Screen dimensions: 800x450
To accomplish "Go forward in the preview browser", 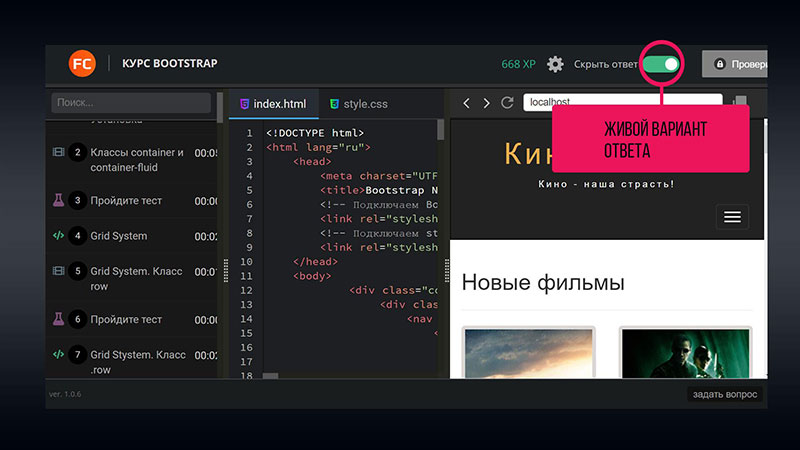I will (x=486, y=103).
